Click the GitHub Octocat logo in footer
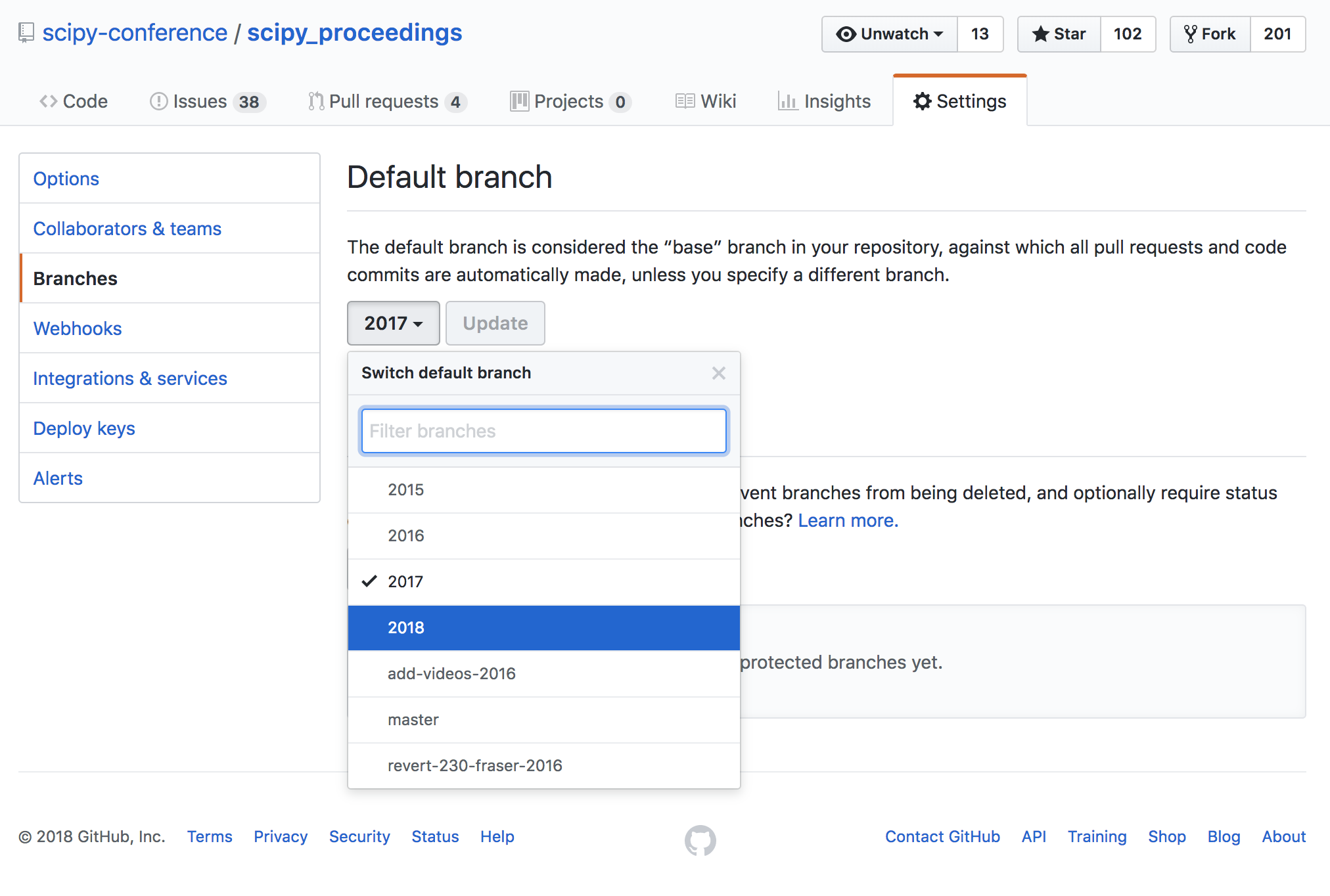 [700, 840]
